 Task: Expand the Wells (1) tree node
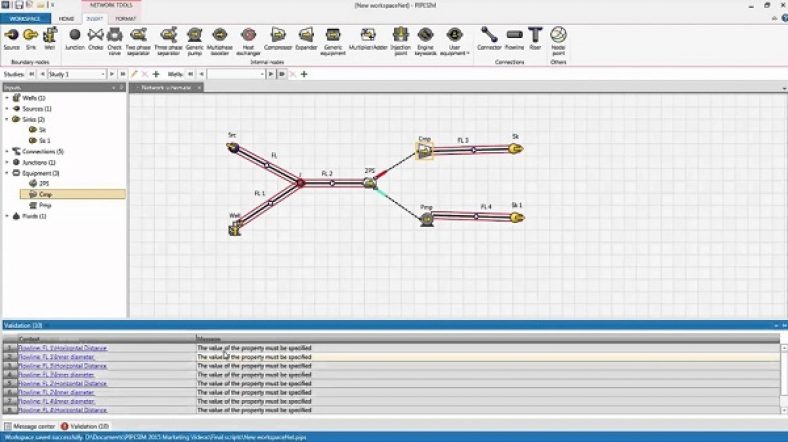(x=7, y=98)
